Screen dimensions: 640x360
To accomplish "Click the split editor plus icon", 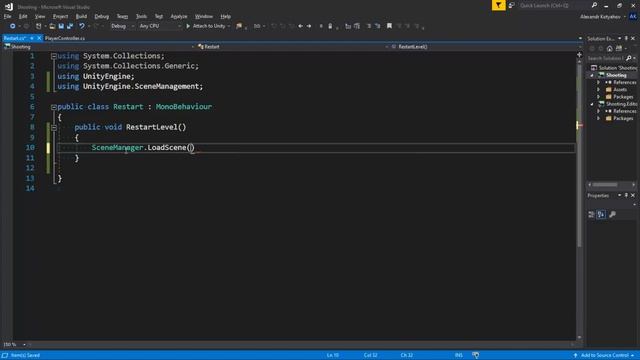I will (x=579, y=55).
